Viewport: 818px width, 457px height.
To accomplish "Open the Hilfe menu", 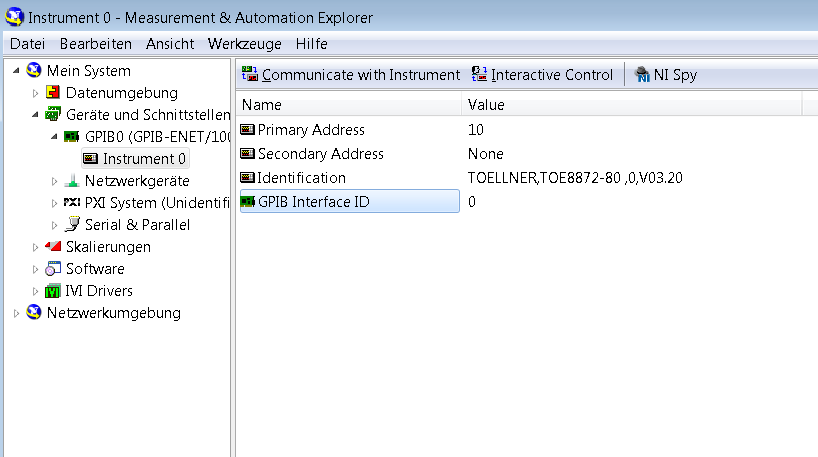I will point(311,44).
